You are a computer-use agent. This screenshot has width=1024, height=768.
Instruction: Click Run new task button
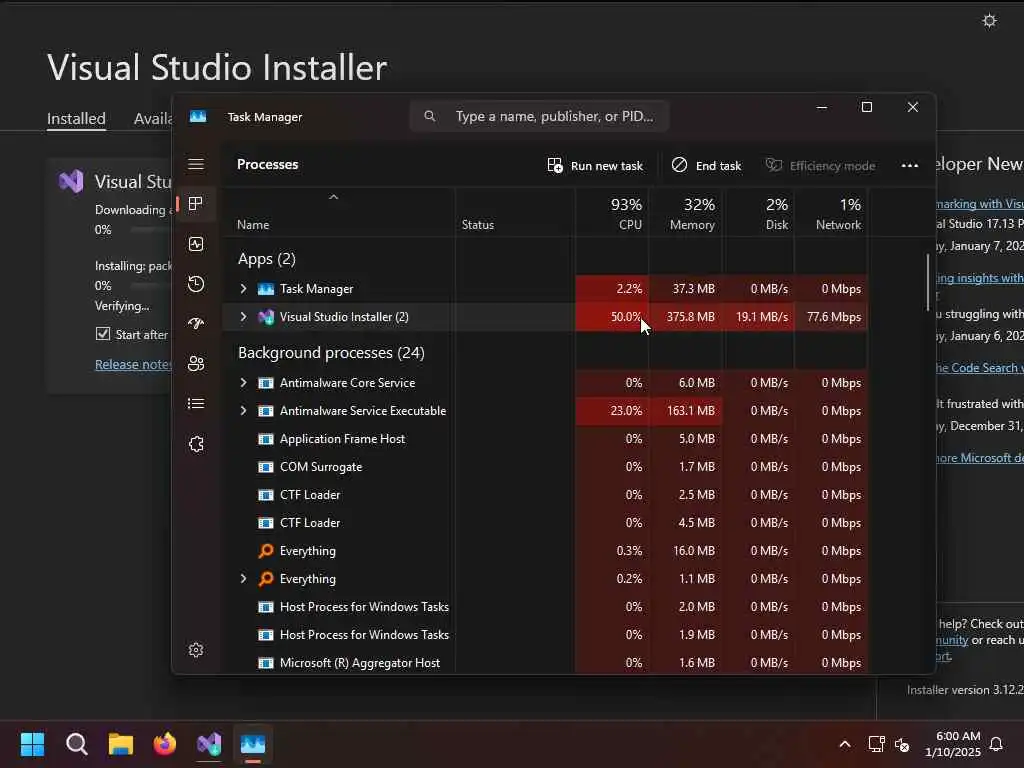pos(595,166)
